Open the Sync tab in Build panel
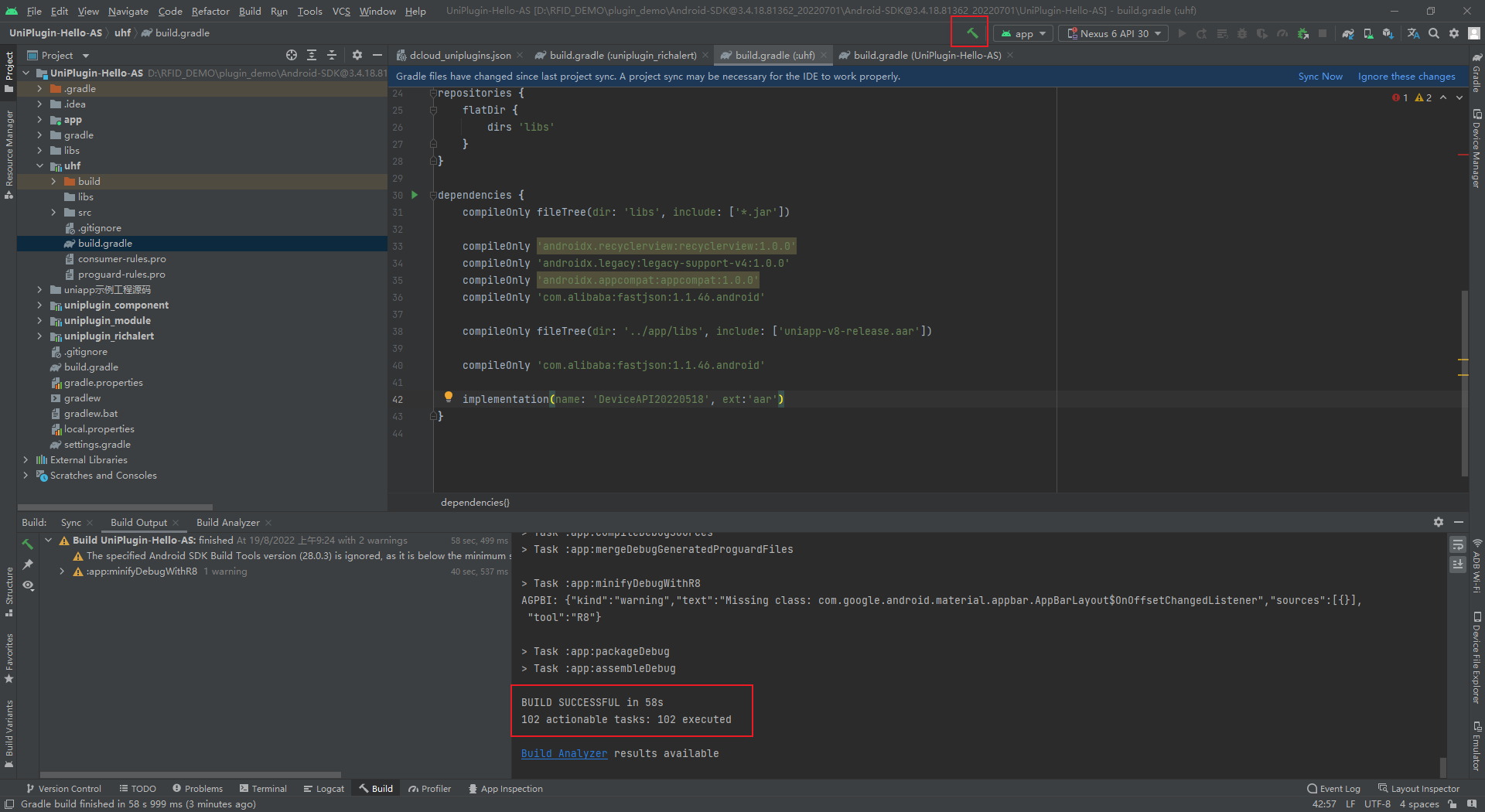 tap(71, 522)
